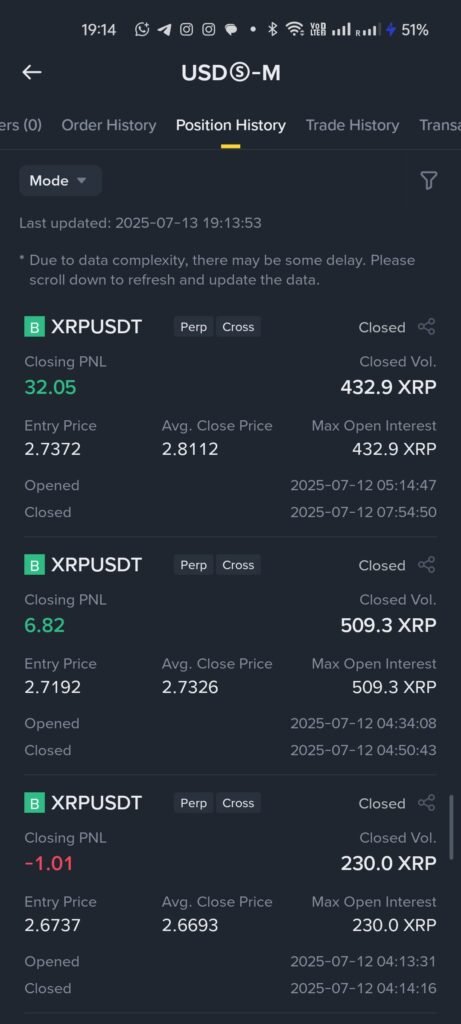Tap green B icon of second XRPUSDT
Image resolution: width=461 pixels, height=1024 pixels.
(x=35, y=565)
